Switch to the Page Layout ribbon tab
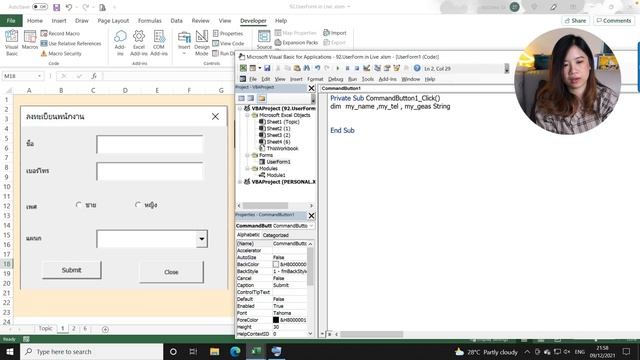 coord(113,20)
